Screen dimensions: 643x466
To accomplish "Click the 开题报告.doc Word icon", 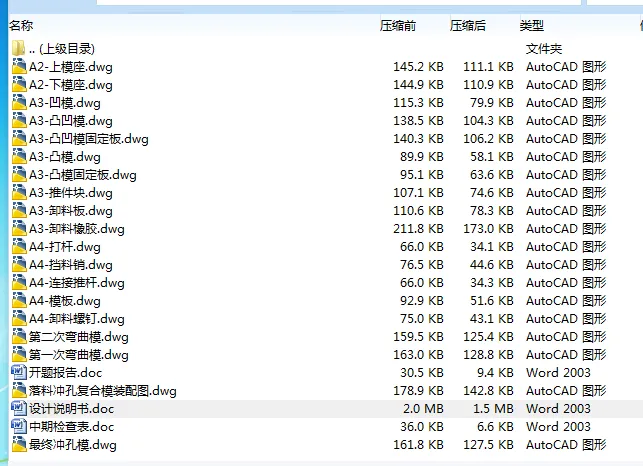I will point(19,372).
